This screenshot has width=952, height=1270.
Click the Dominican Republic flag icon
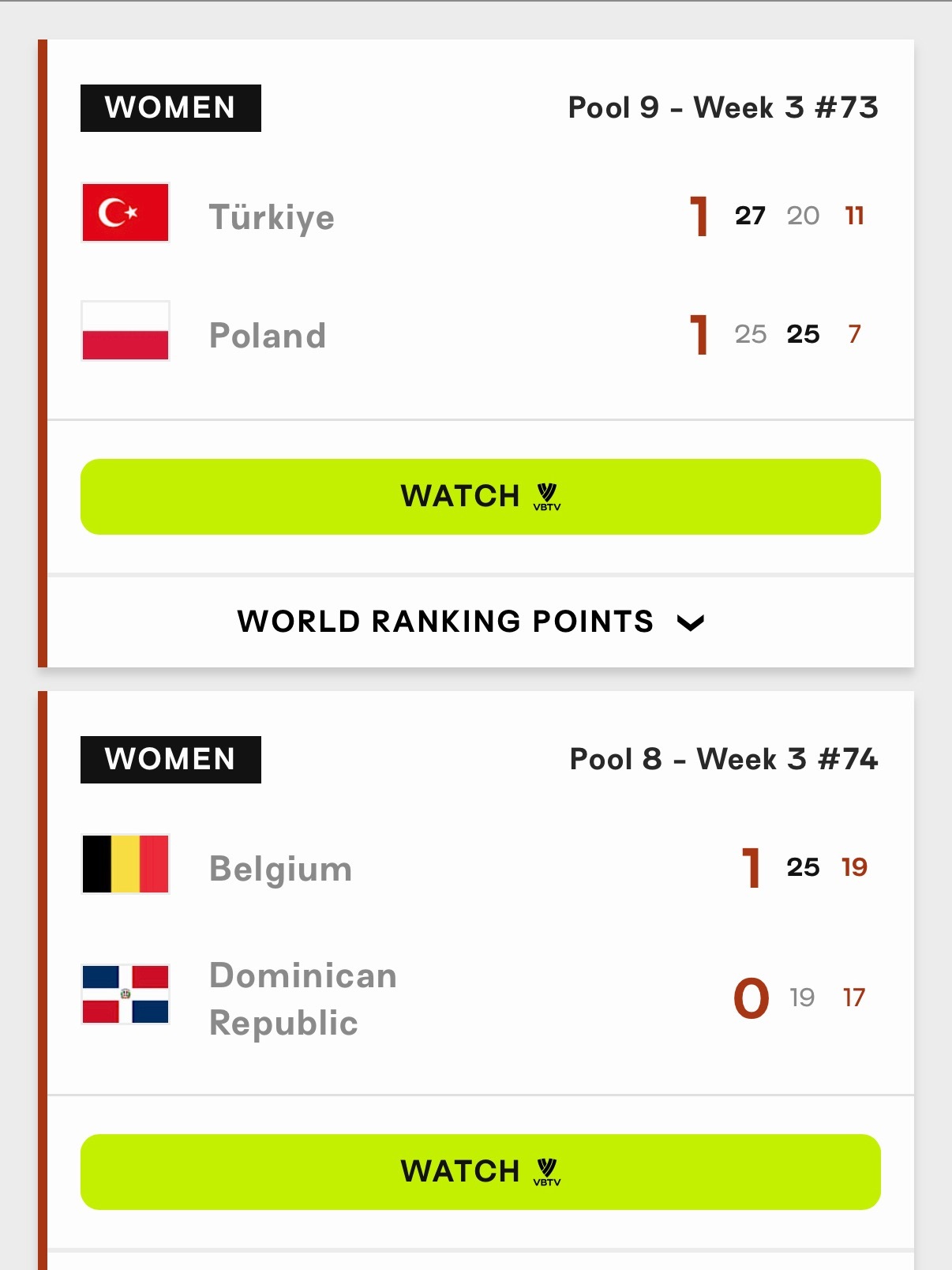point(126,994)
